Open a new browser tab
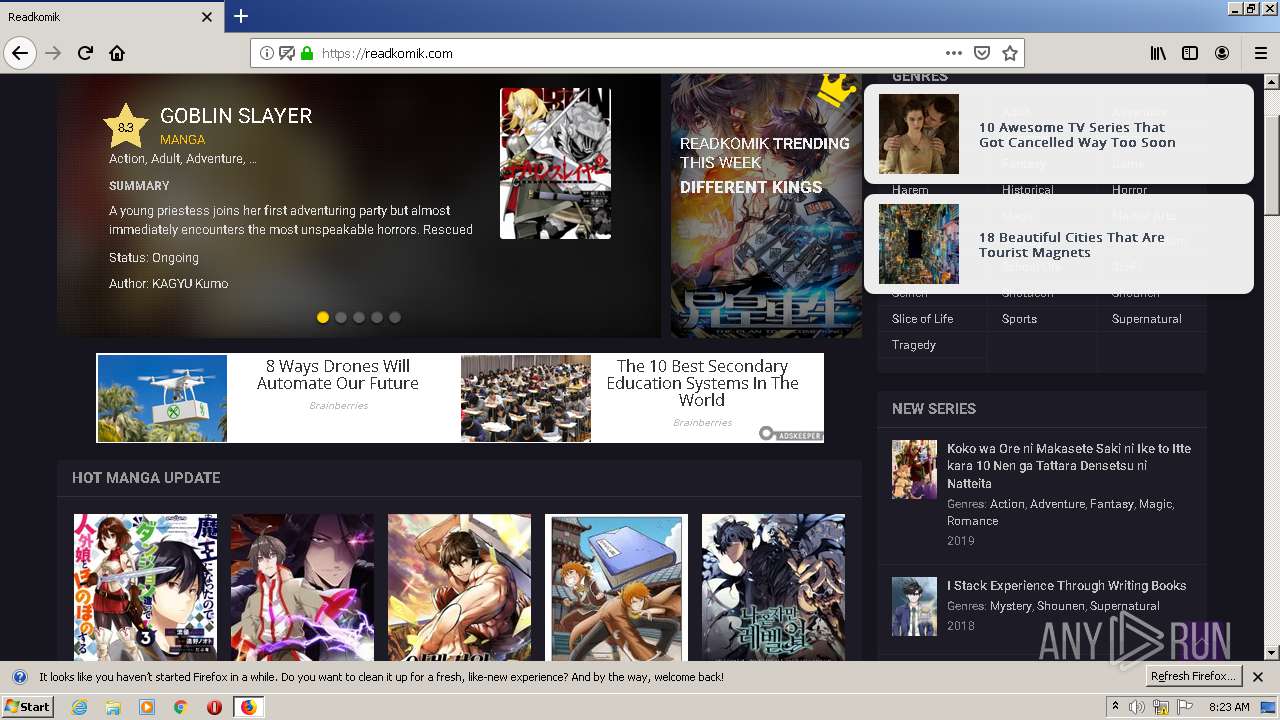The width and height of the screenshot is (1280, 720). tap(241, 16)
